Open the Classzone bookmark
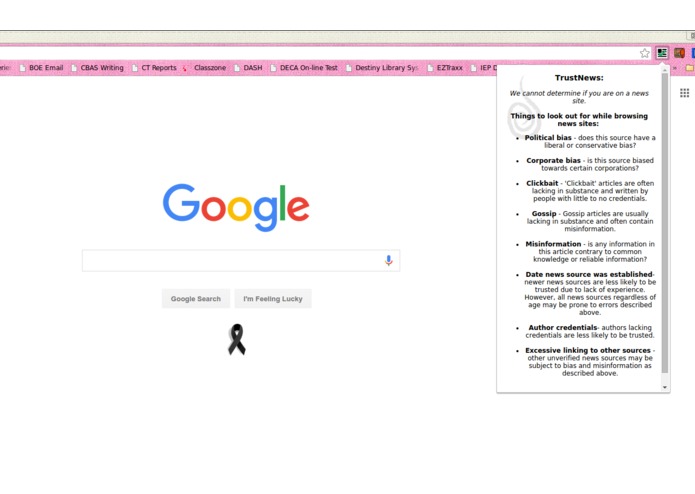This screenshot has width=695, height=494. click(x=205, y=68)
